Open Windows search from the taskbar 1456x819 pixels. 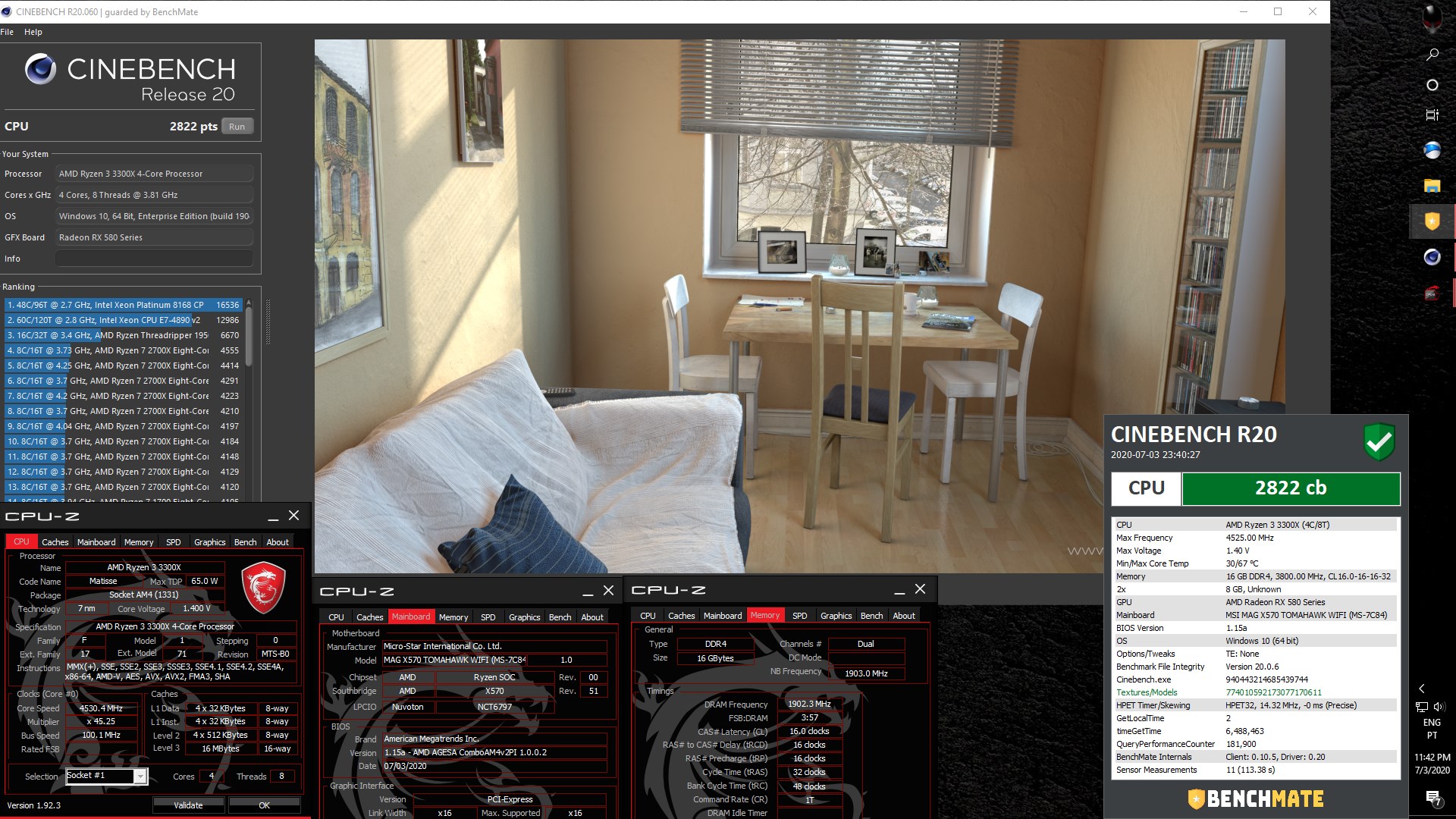[x=1432, y=55]
